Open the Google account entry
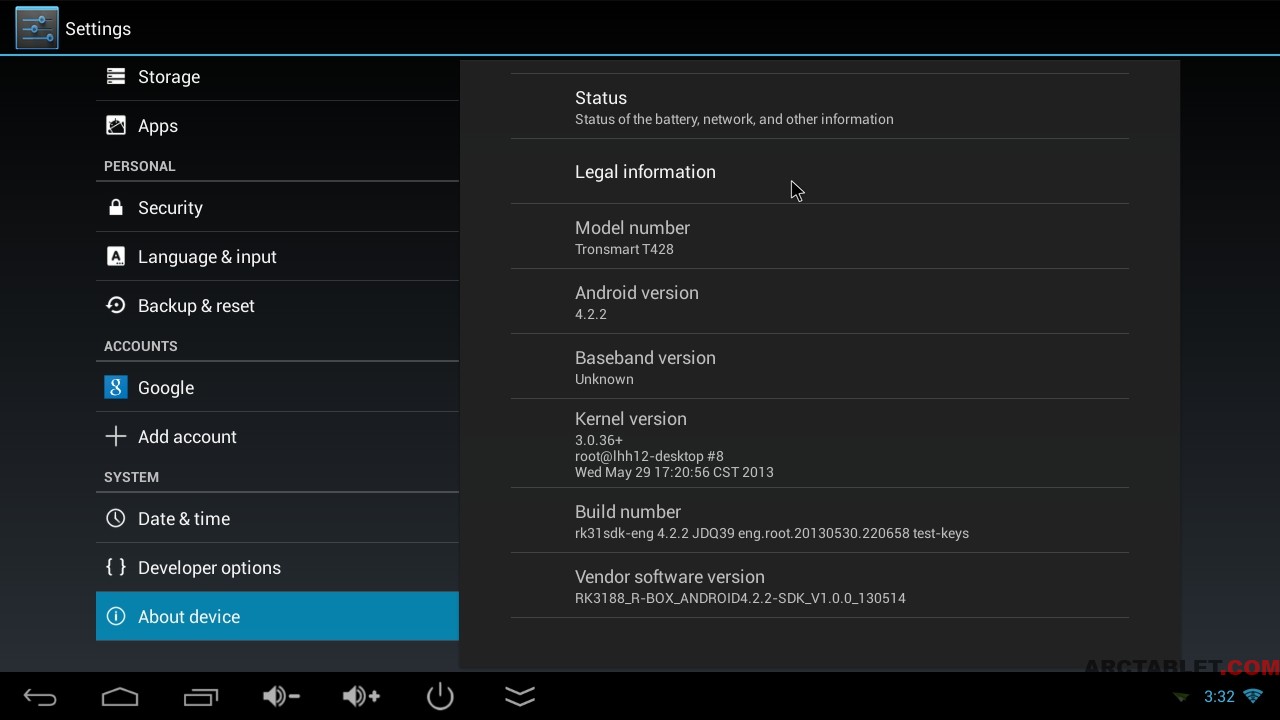This screenshot has height=720, width=1280. coord(165,388)
